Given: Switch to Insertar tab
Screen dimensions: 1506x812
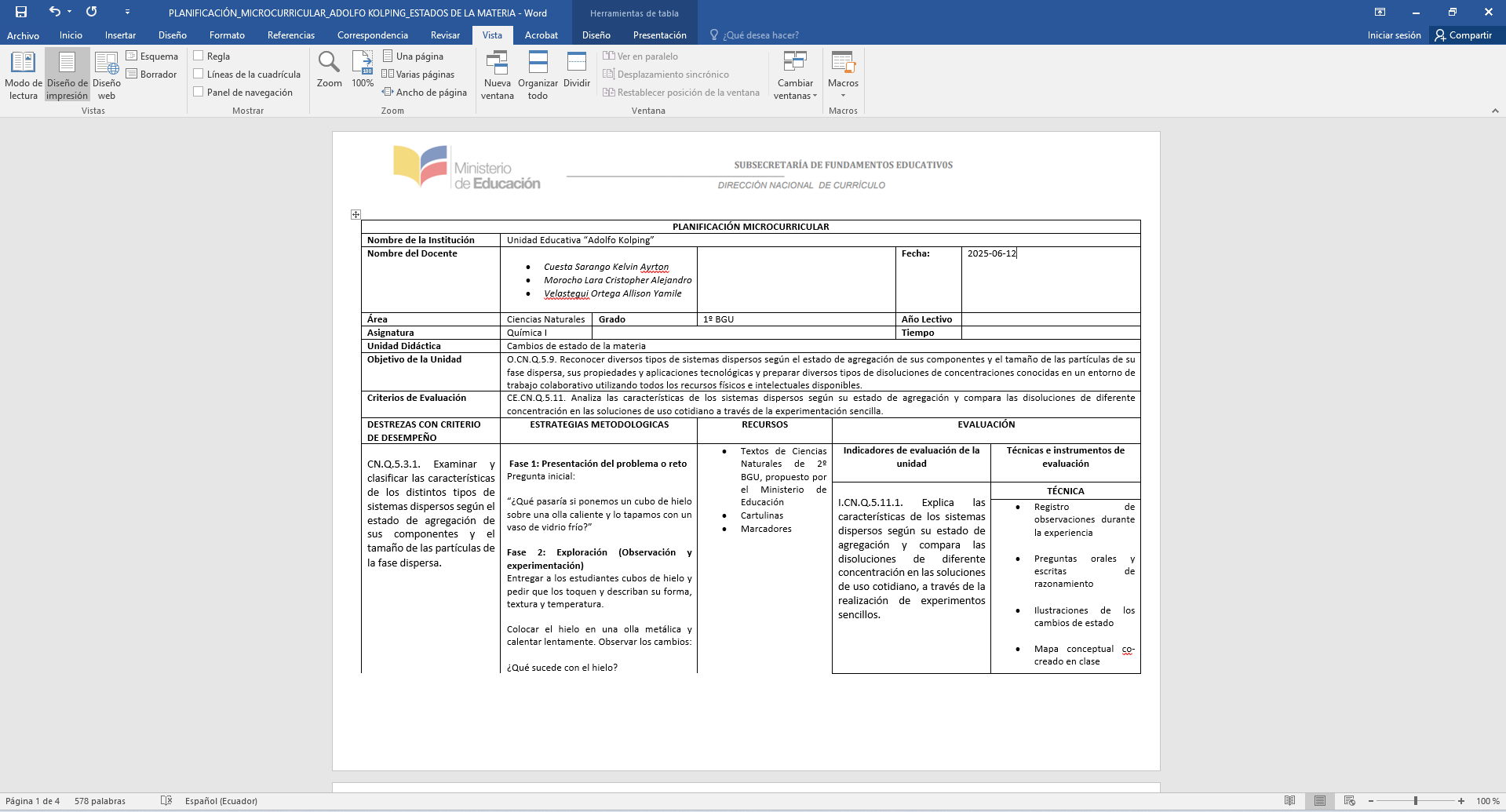Looking at the screenshot, I should tap(120, 35).
